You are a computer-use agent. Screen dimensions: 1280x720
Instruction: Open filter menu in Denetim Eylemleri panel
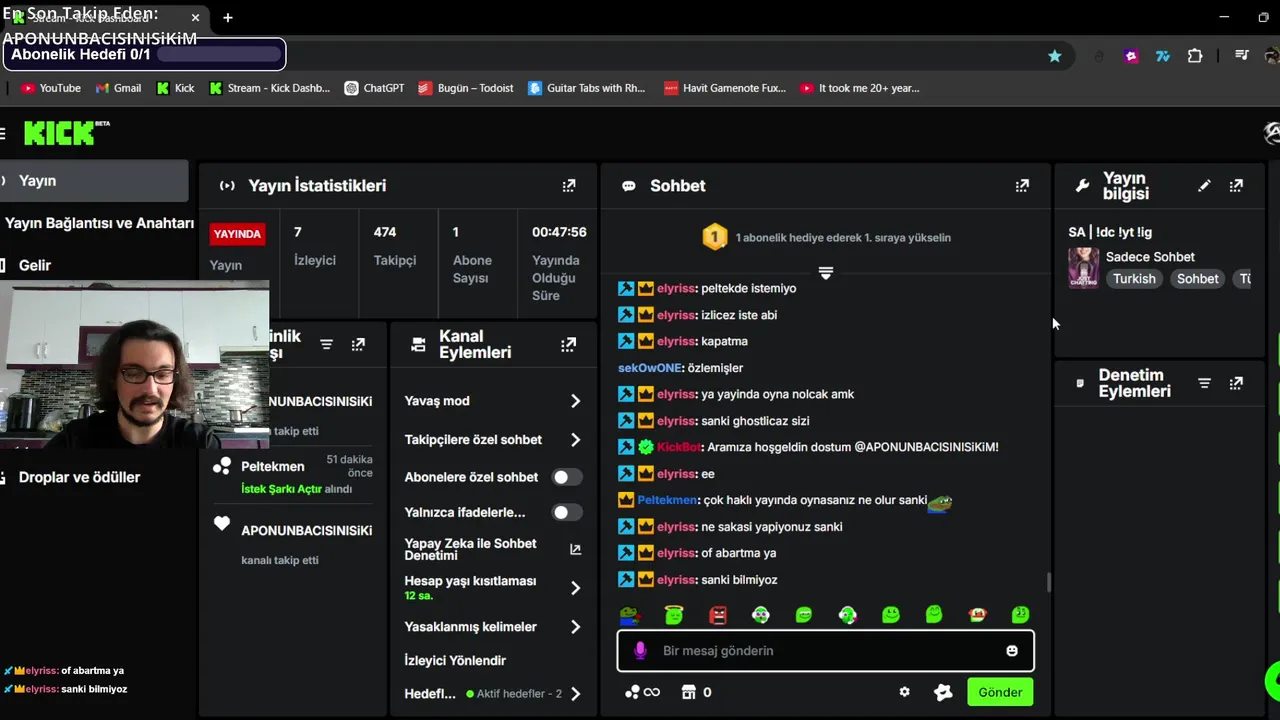pyautogui.click(x=1204, y=383)
